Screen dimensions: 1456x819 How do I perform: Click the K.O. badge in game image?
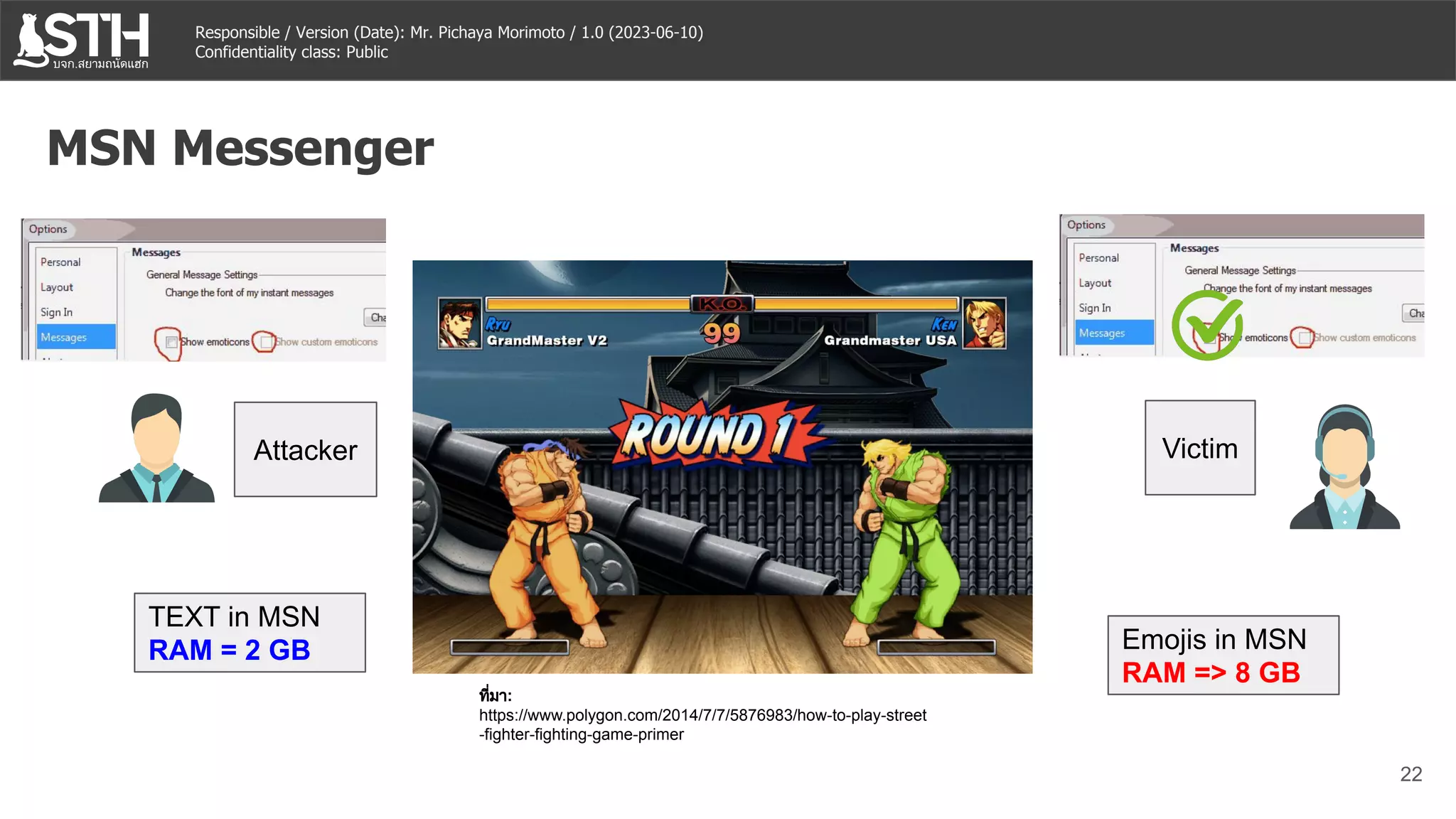click(722, 304)
